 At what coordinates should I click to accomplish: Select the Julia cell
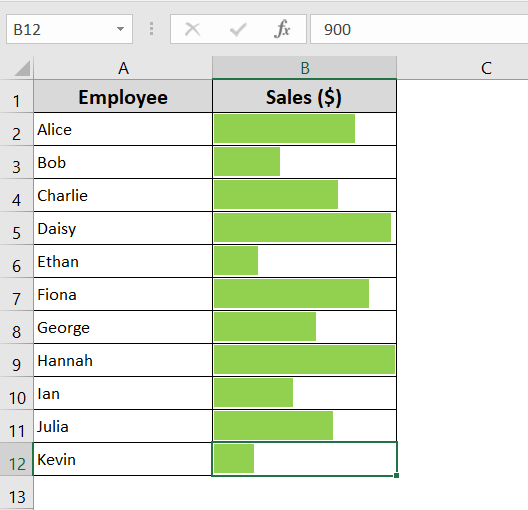click(x=123, y=426)
